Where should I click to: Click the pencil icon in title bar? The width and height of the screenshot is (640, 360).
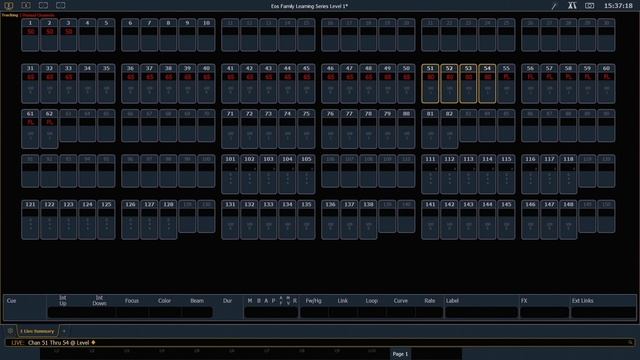[554, 6]
